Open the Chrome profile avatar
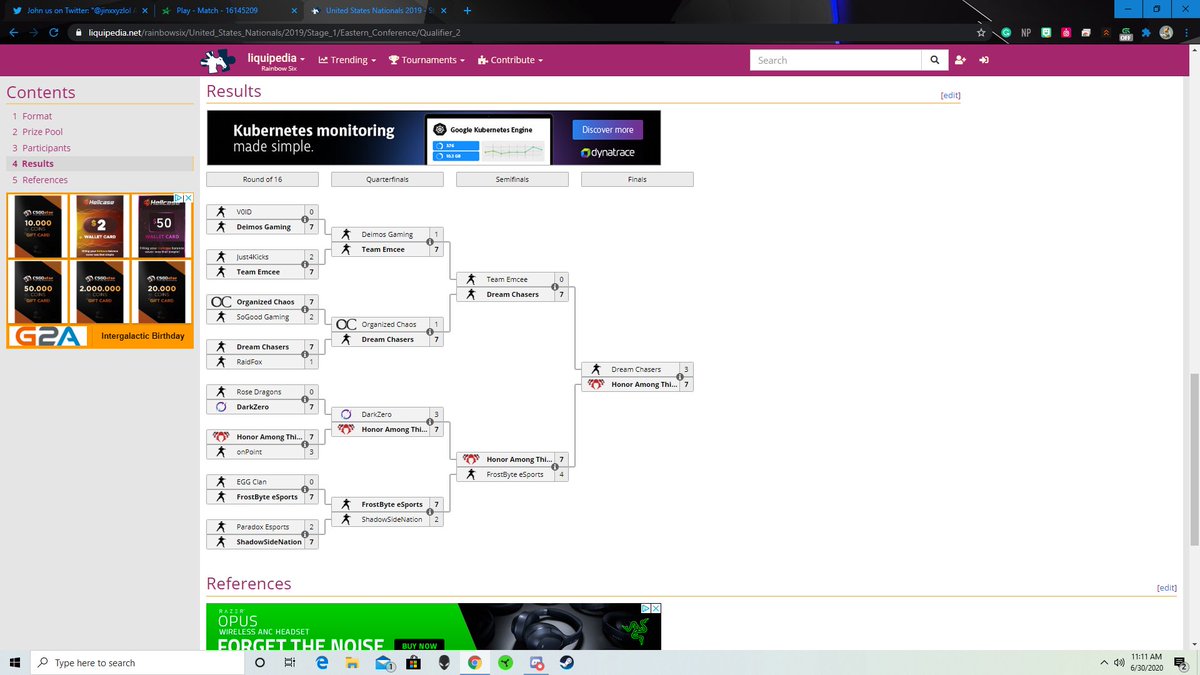Screen dimensions: 1200x675 [x=1166, y=32]
